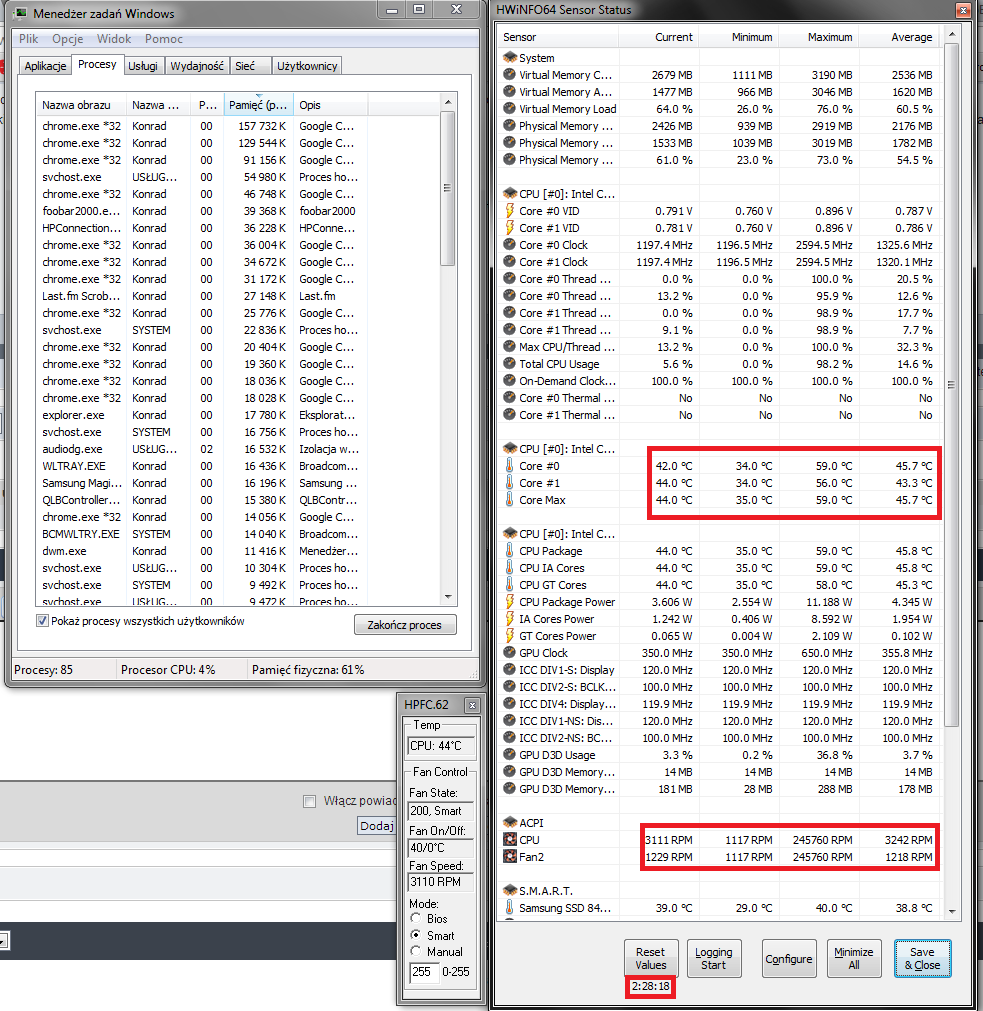Click the Logging Start button

point(713,958)
